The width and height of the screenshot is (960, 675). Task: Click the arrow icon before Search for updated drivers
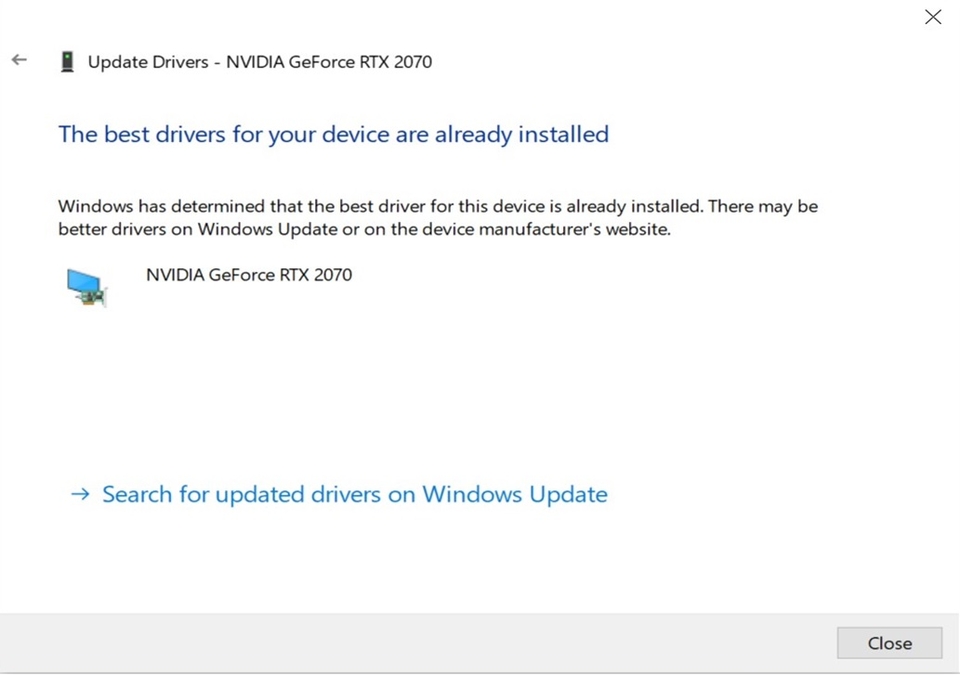tap(80, 494)
